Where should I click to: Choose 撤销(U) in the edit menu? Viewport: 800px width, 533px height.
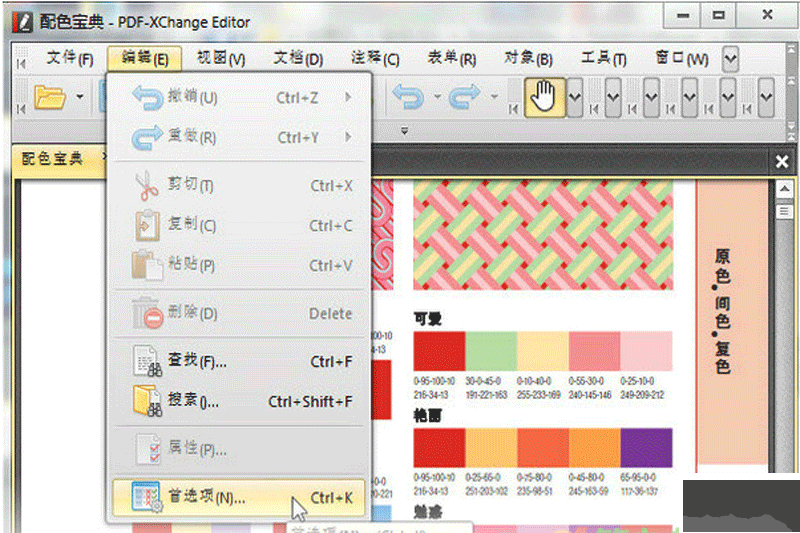pyautogui.click(x=240, y=97)
